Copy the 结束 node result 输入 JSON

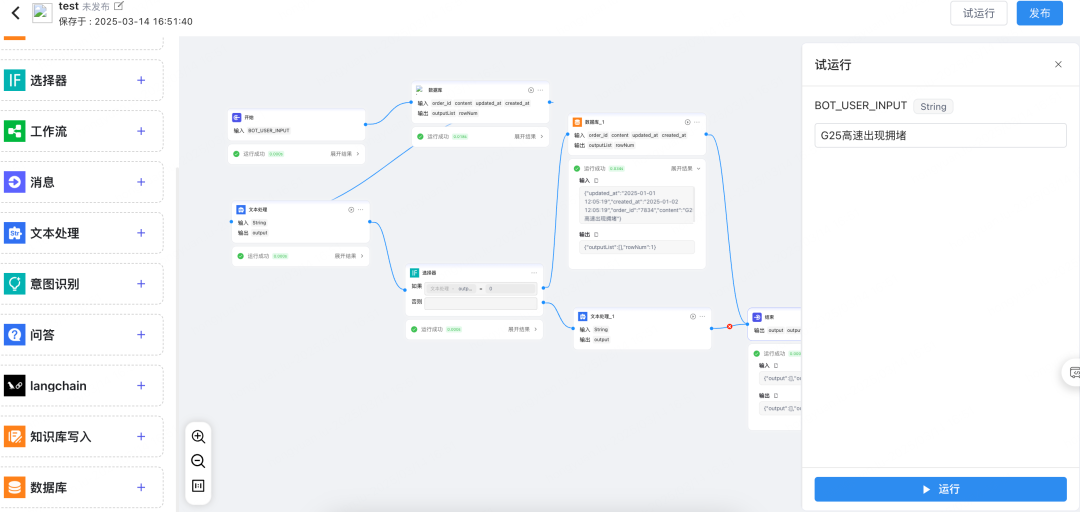[x=776, y=366]
